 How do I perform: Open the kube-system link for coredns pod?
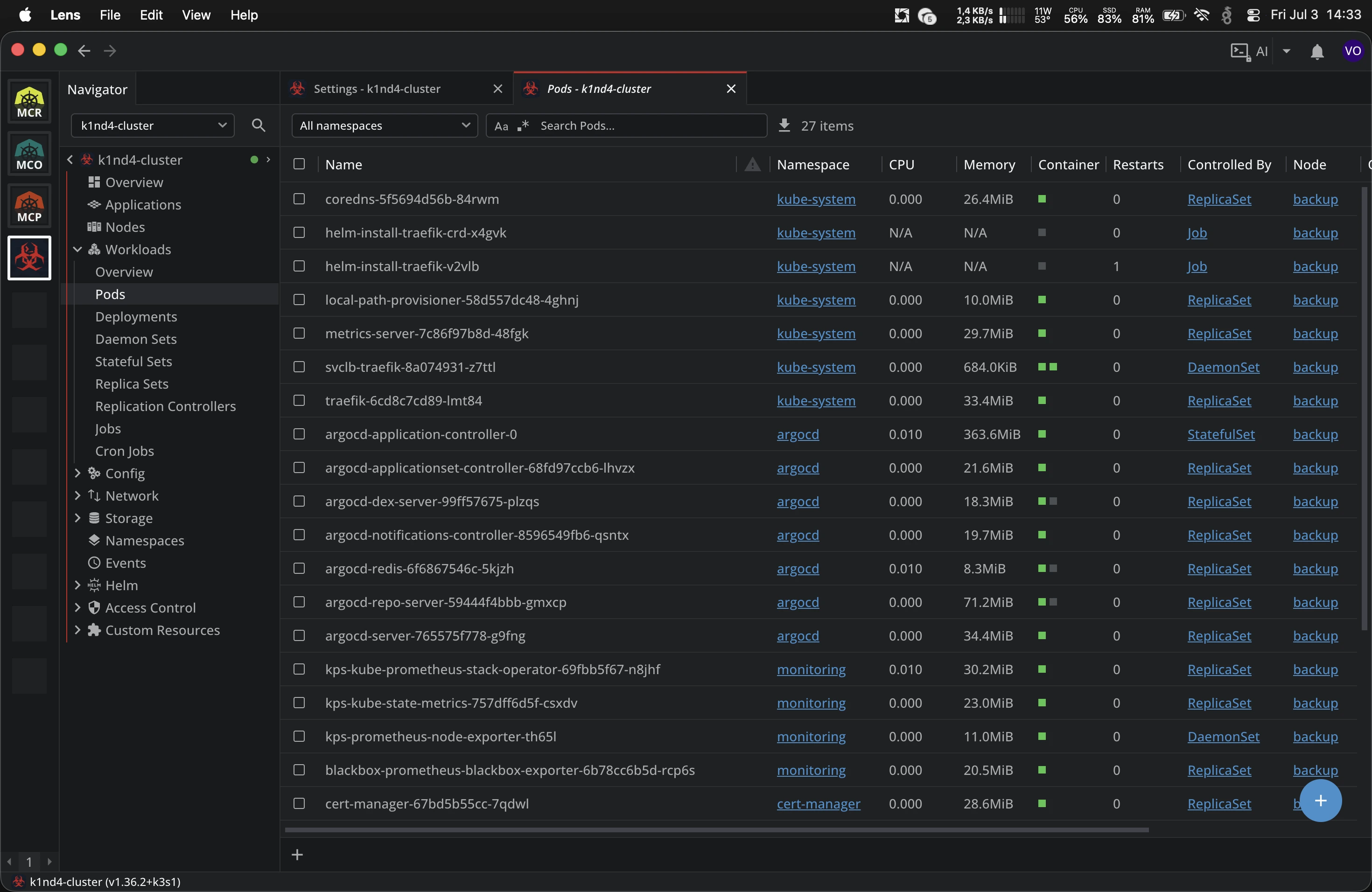click(816, 199)
